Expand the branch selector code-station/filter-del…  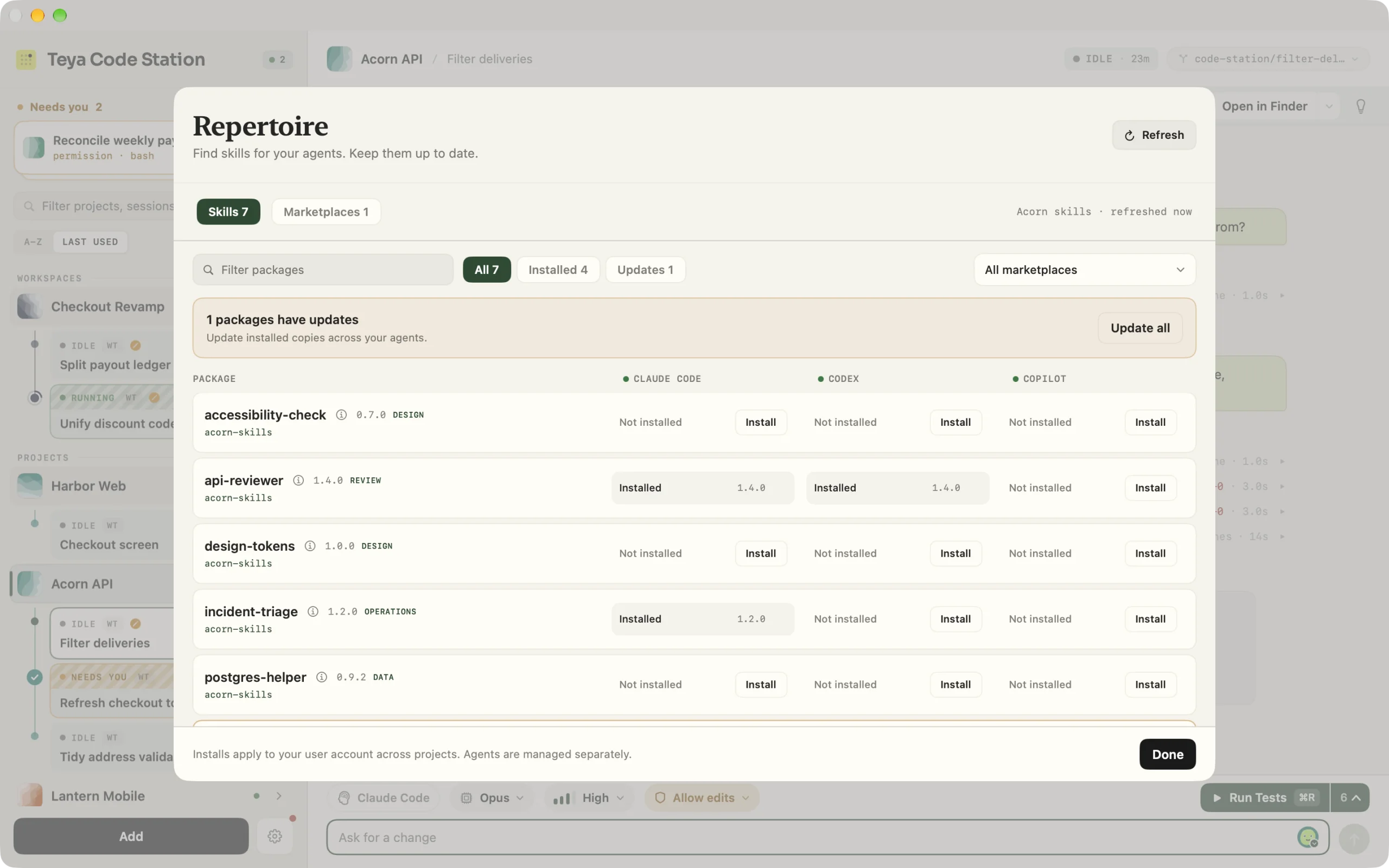(1269, 59)
